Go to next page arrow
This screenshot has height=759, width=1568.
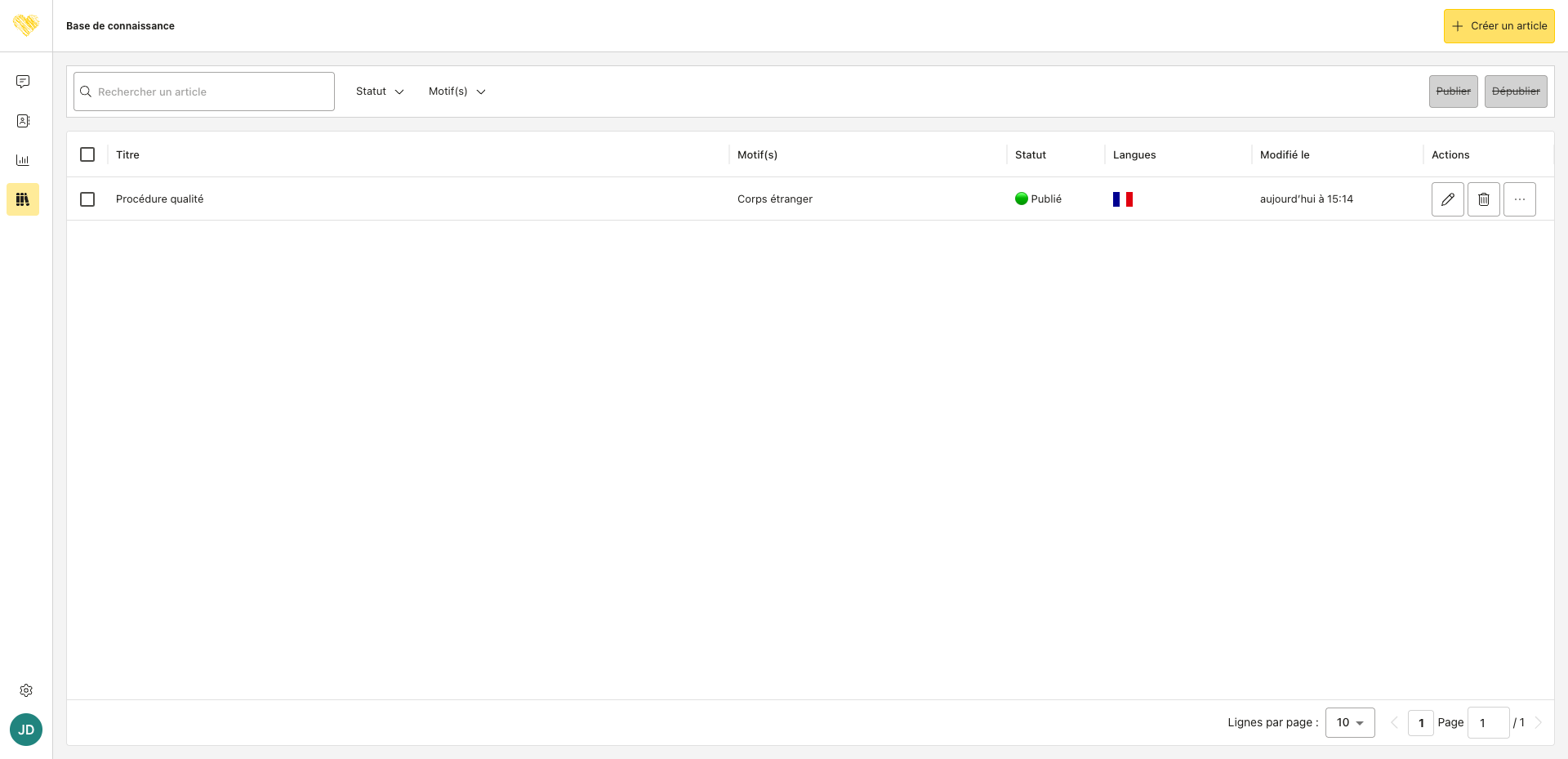(x=1539, y=722)
